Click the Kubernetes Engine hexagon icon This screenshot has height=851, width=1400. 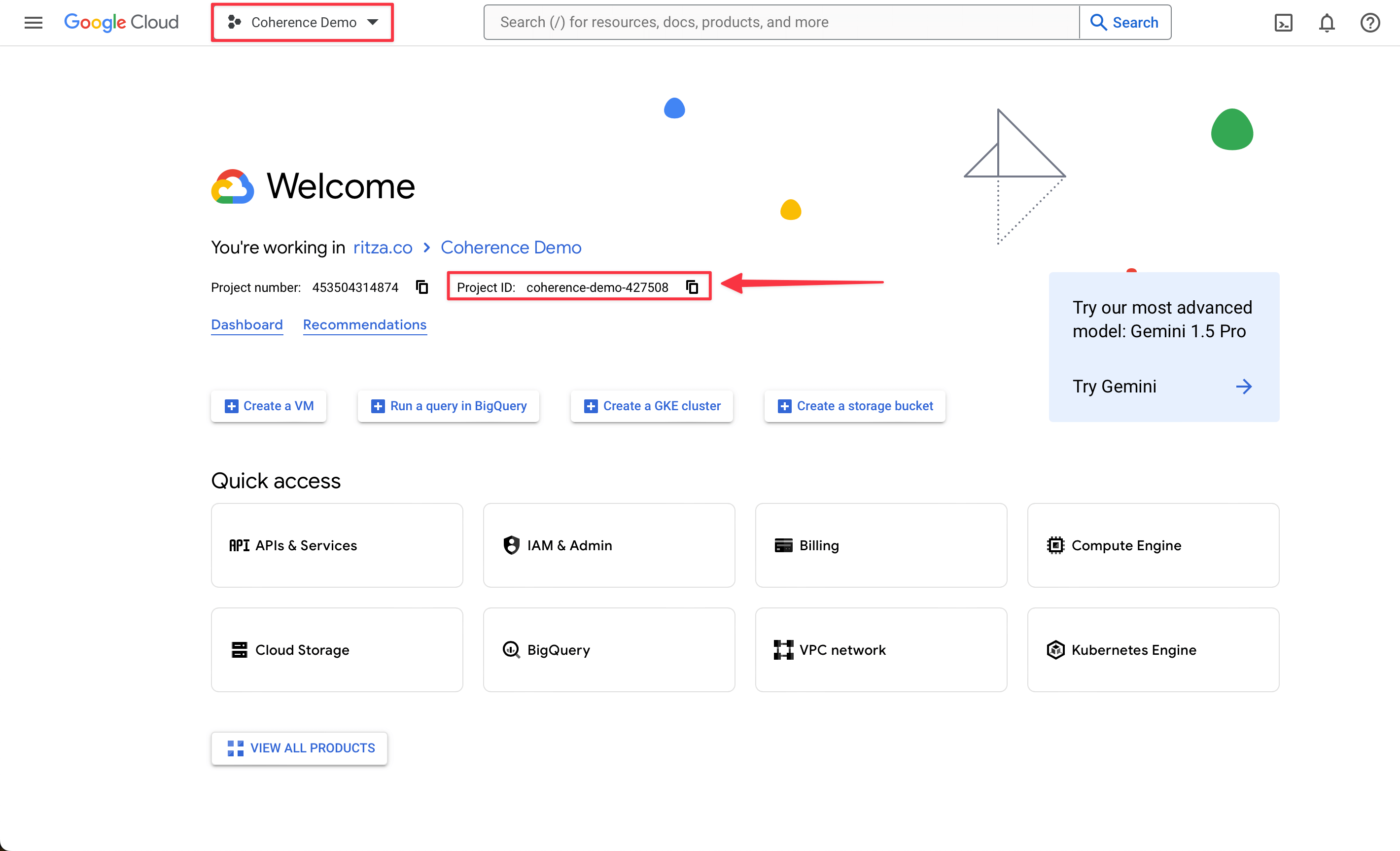coord(1055,650)
